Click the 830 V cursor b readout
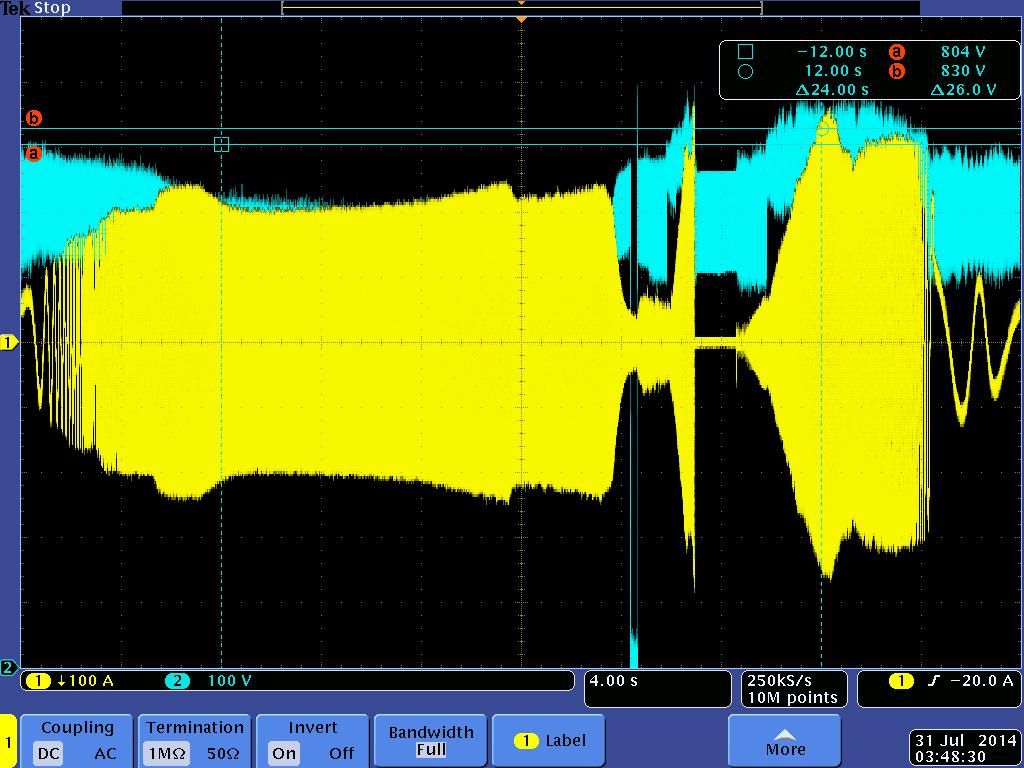The image size is (1024, 768). tap(963, 71)
